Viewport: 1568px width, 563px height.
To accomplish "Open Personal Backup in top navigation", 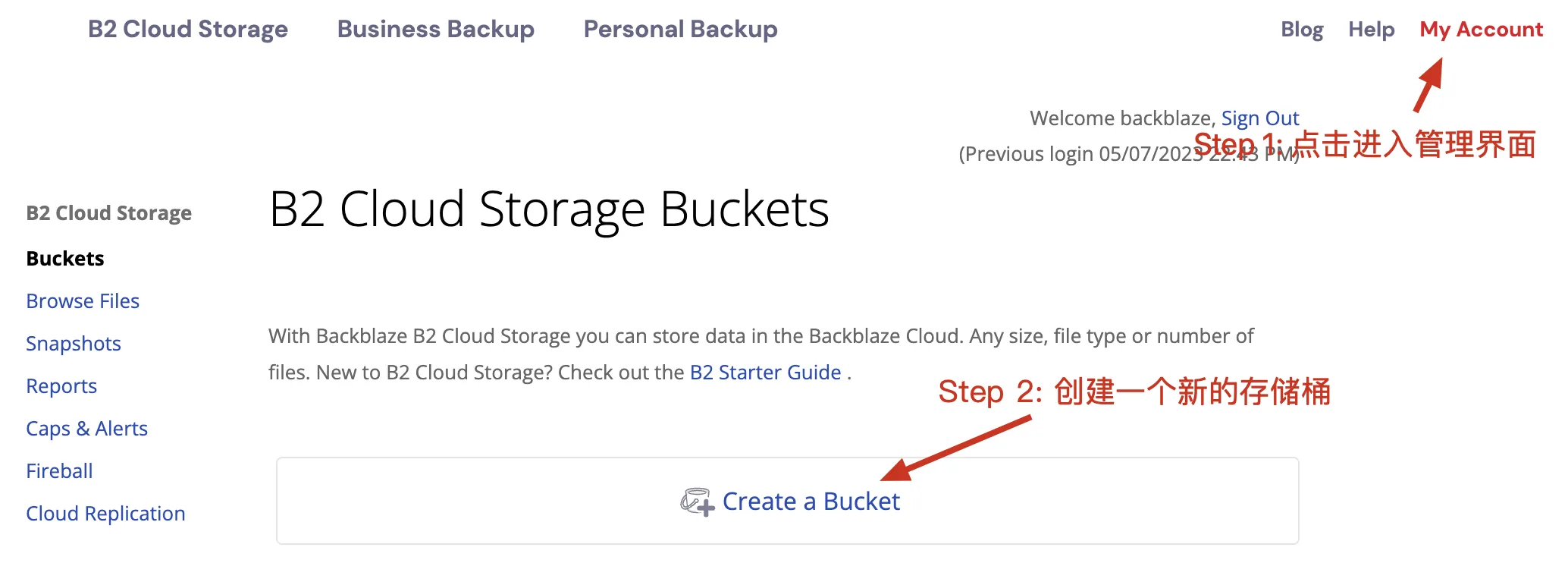I will (680, 30).
